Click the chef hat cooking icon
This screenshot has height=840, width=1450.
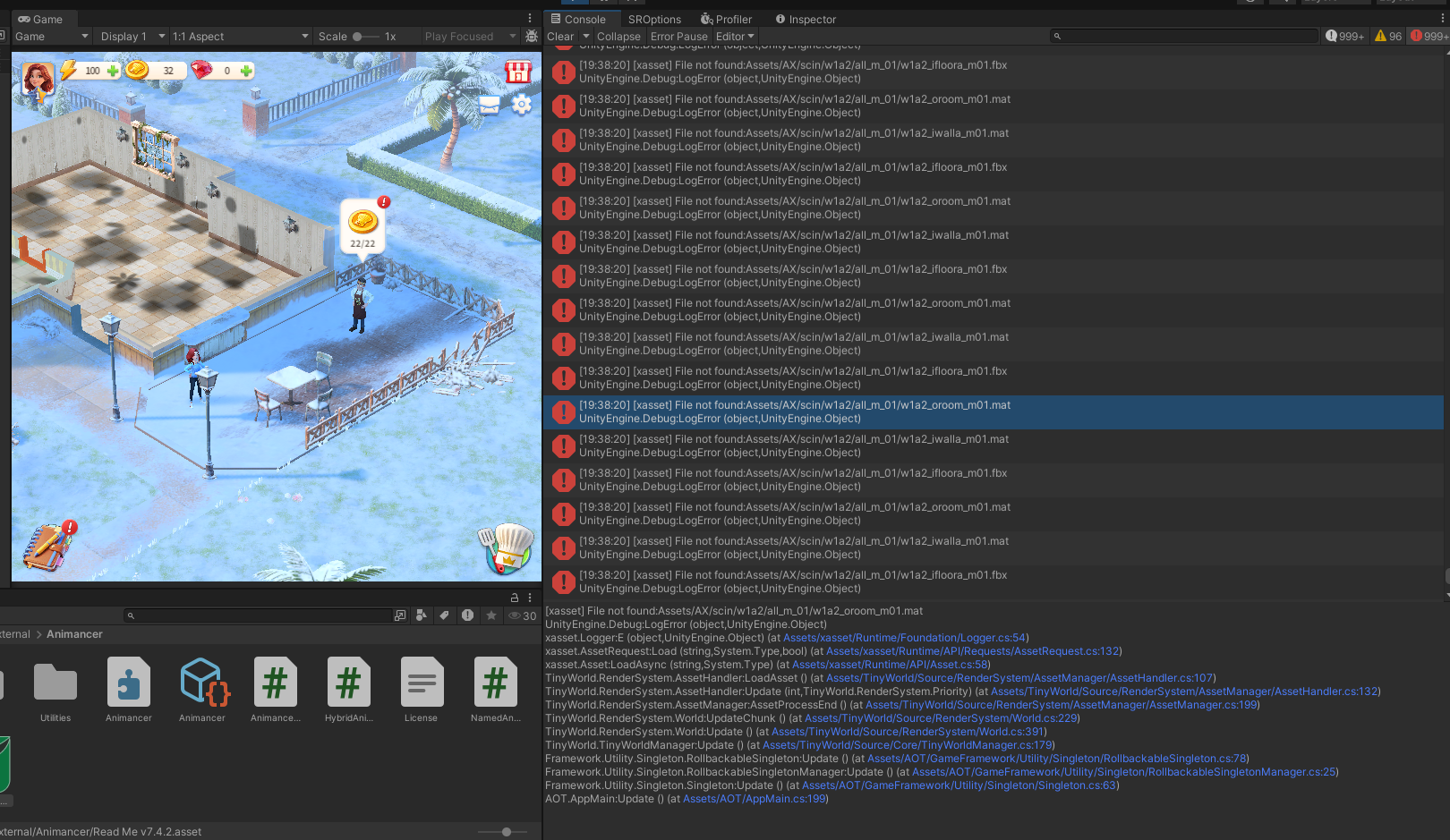tap(509, 547)
